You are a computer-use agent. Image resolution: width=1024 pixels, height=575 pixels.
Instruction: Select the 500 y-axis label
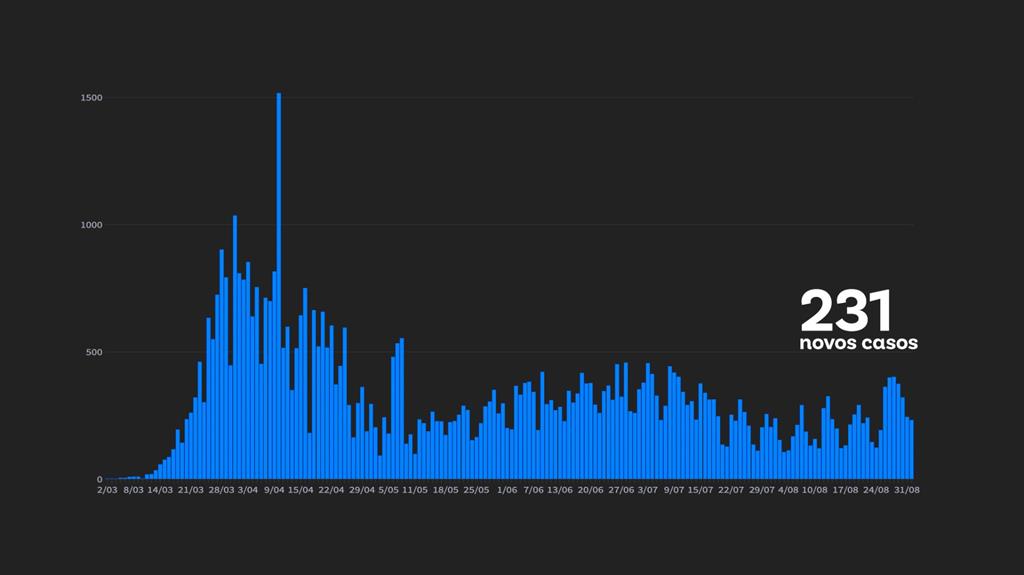[x=93, y=352]
